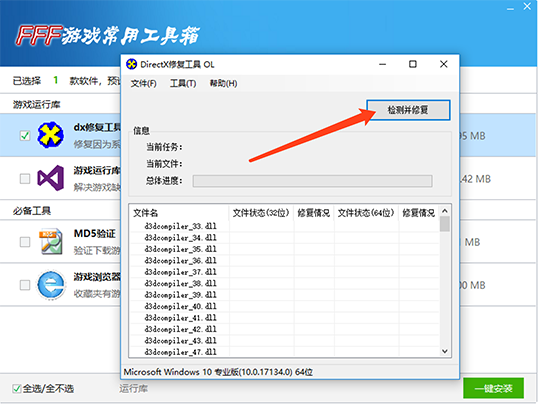Open the 帮助(H) menu

coord(223,83)
